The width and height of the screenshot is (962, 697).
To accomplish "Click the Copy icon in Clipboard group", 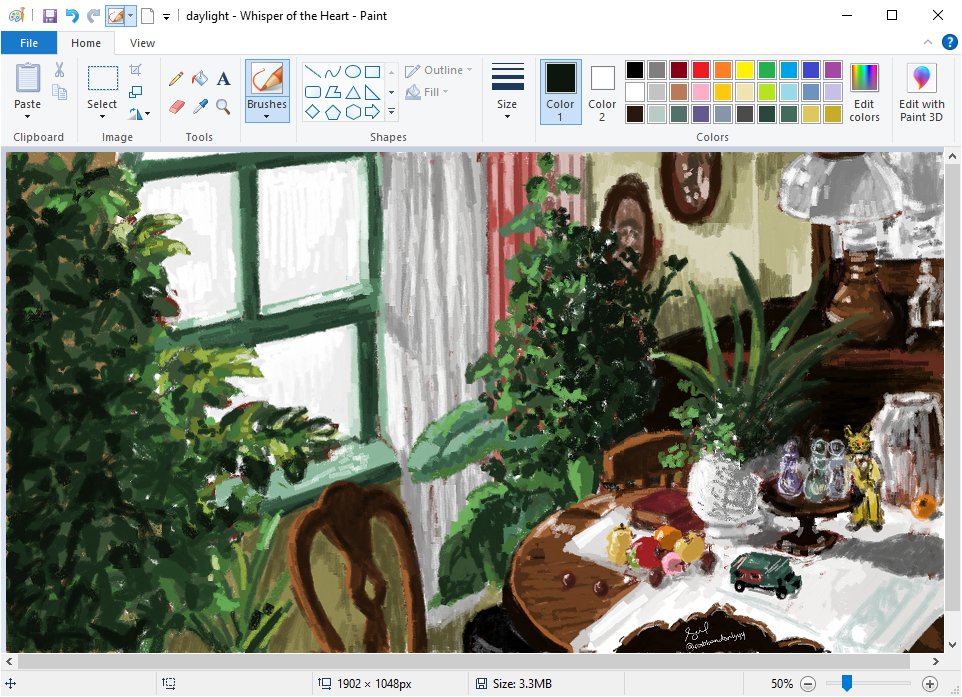I will pyautogui.click(x=60, y=92).
